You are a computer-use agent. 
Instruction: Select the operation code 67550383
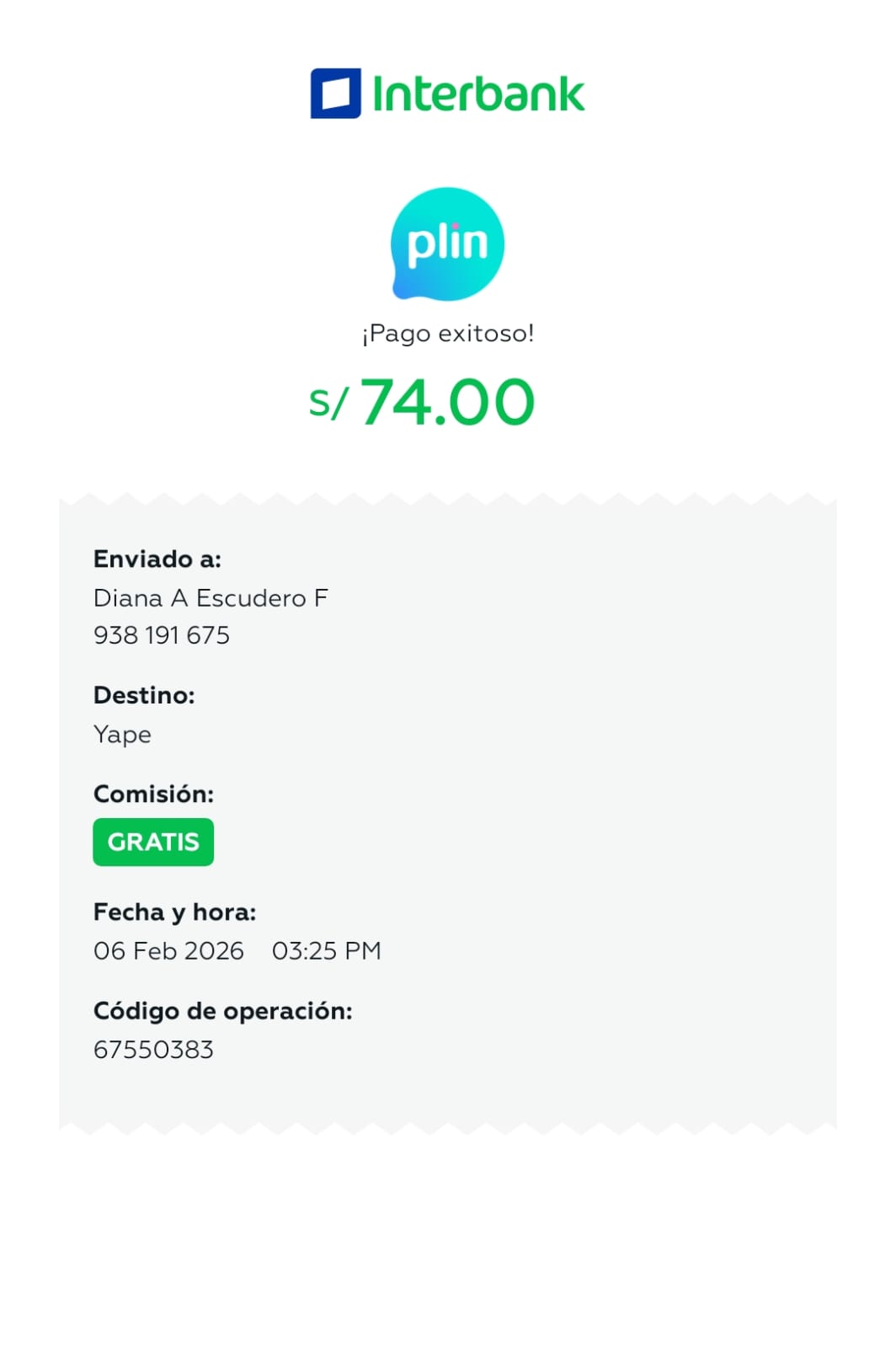tap(153, 1050)
